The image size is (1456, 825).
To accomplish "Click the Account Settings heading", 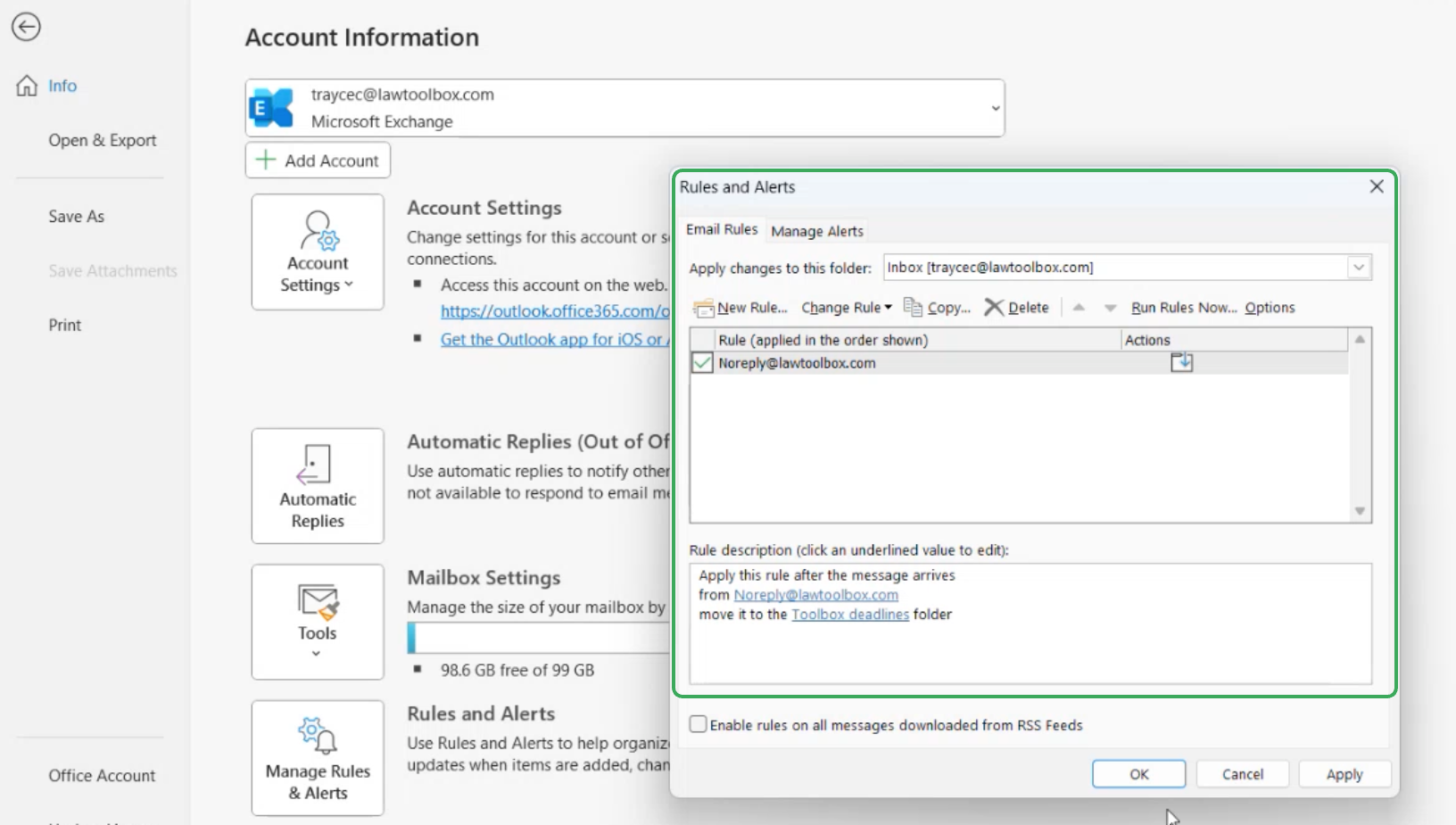I will tap(484, 208).
